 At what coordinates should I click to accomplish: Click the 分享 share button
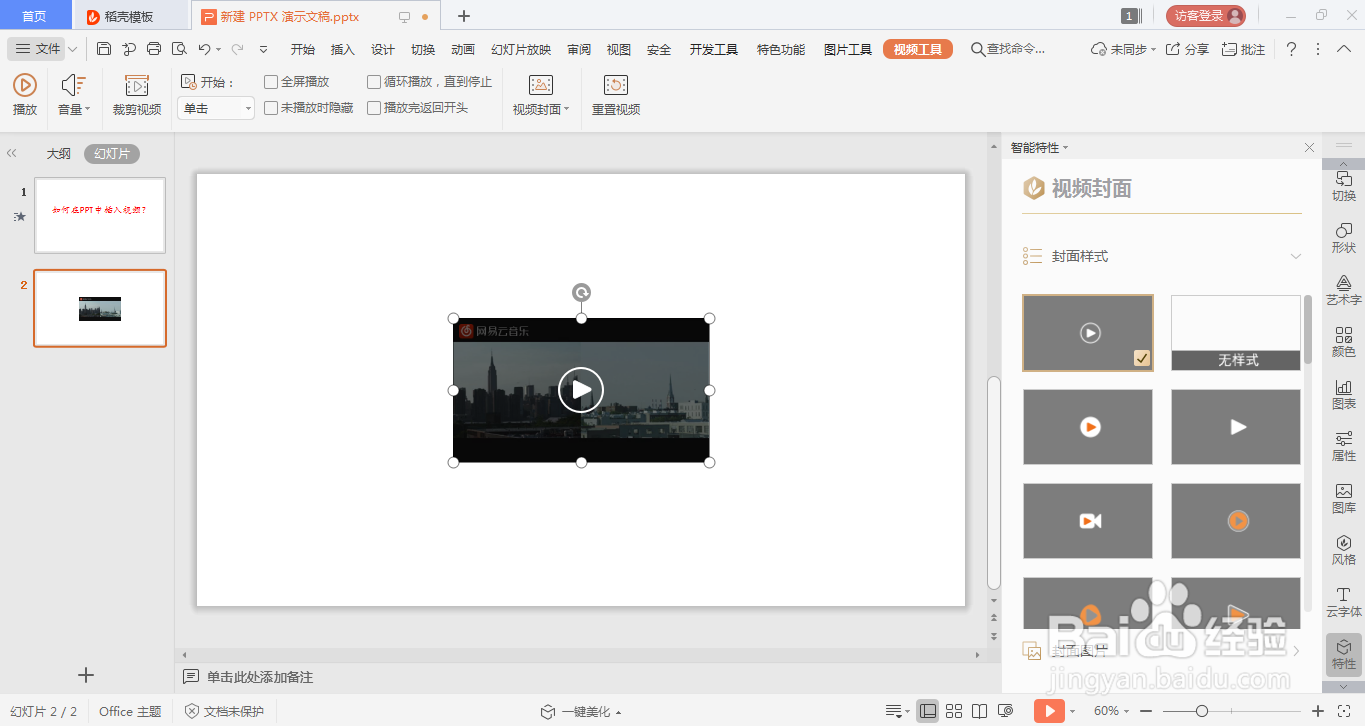[x=1187, y=49]
